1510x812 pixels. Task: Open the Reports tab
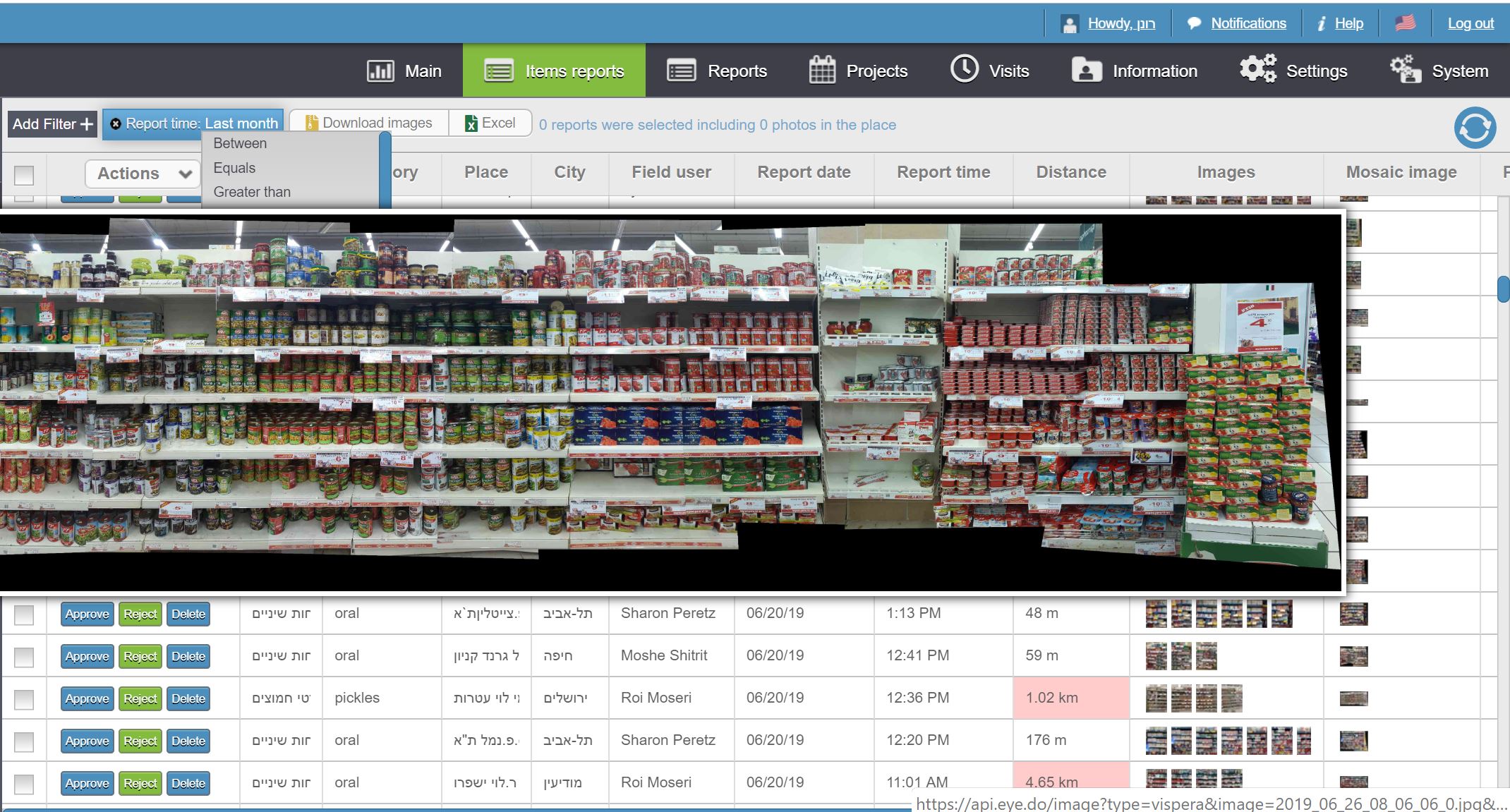click(x=717, y=71)
